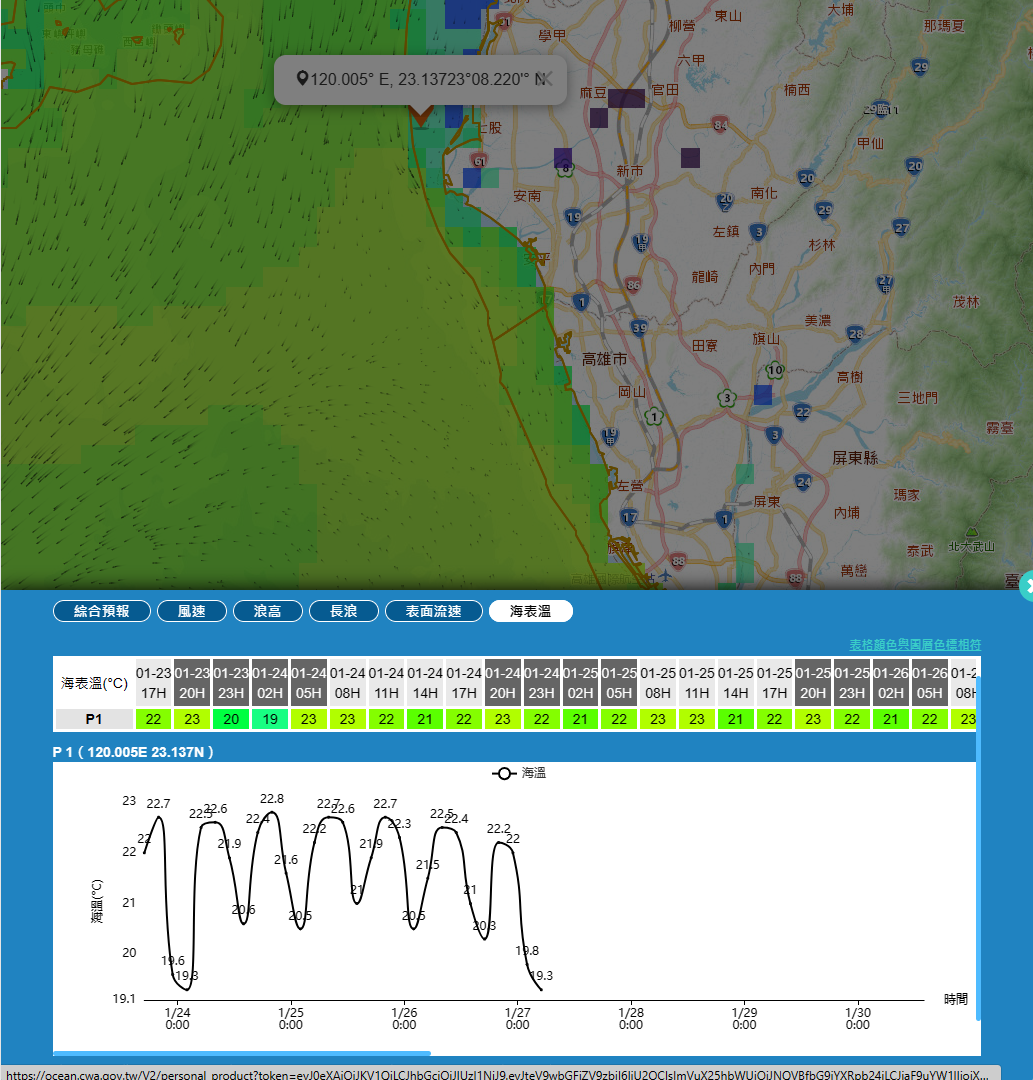Click the 北大武山 mountain peak icon
Screen dimensions: 1033x1080
click(x=970, y=535)
